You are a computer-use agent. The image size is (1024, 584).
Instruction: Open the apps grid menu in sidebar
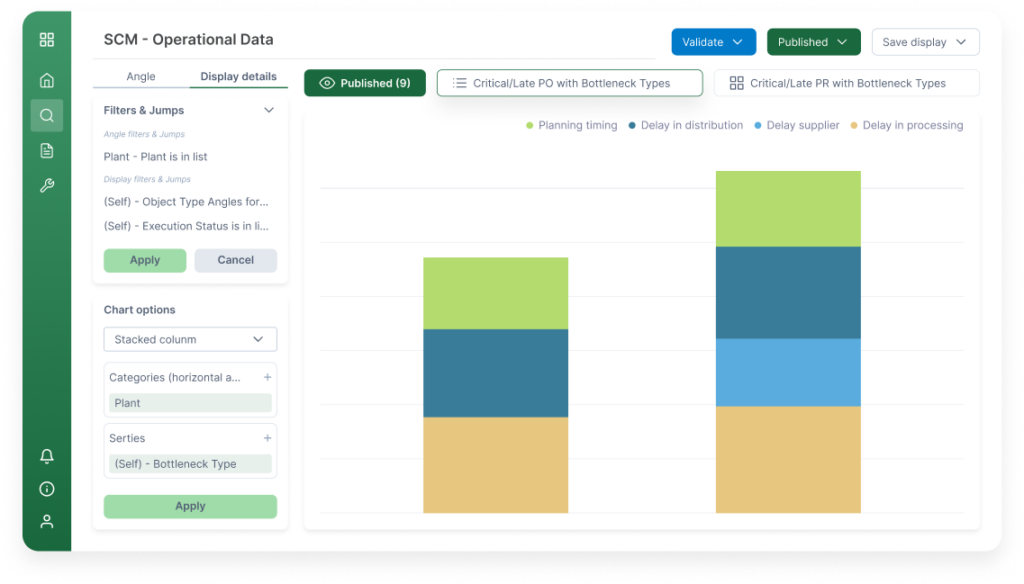pyautogui.click(x=46, y=40)
